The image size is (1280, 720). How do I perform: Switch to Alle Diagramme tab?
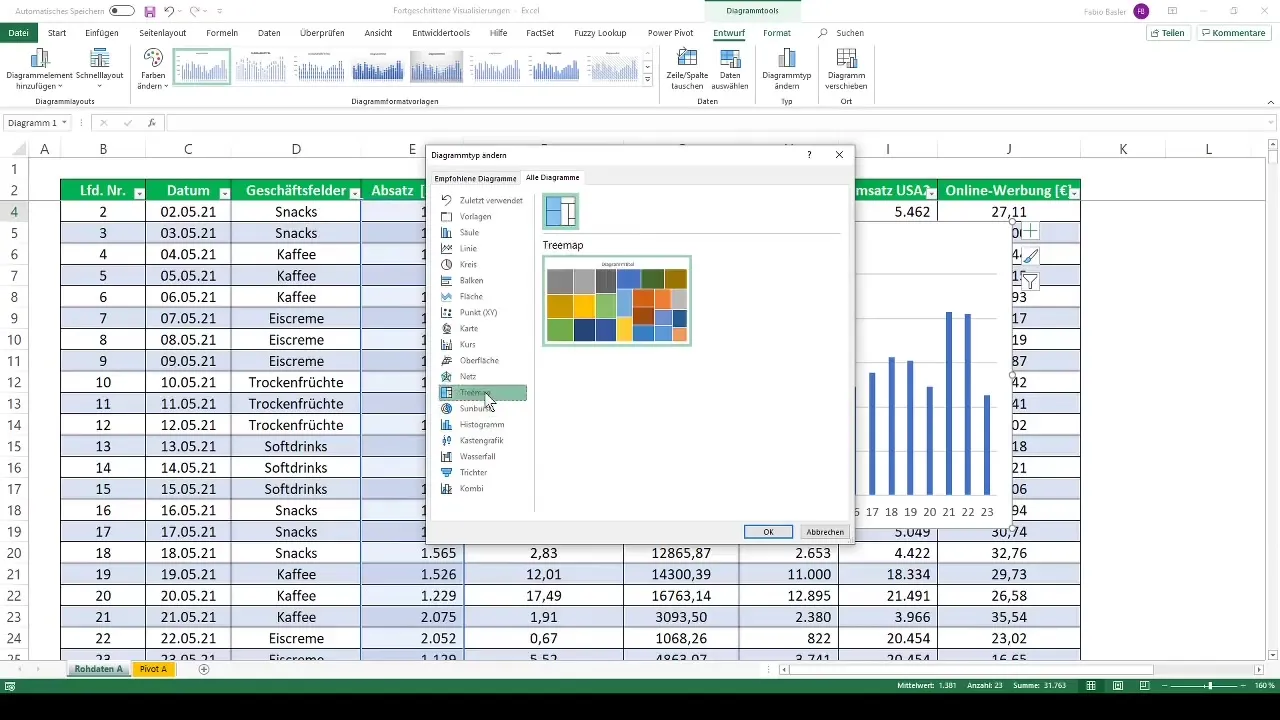coord(553,177)
